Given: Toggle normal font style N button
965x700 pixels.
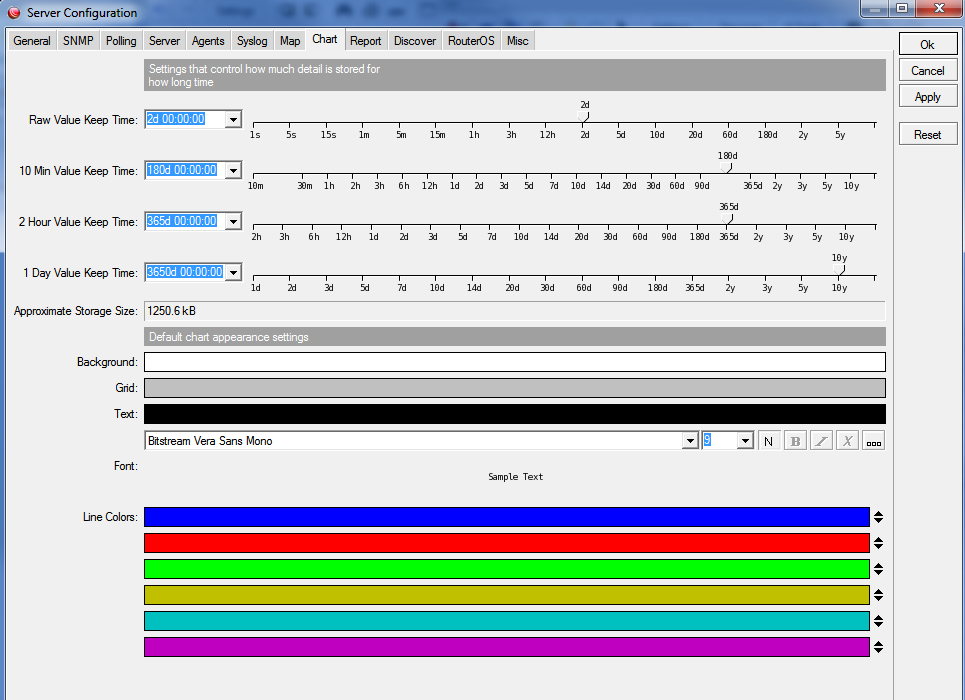Looking at the screenshot, I should [769, 441].
